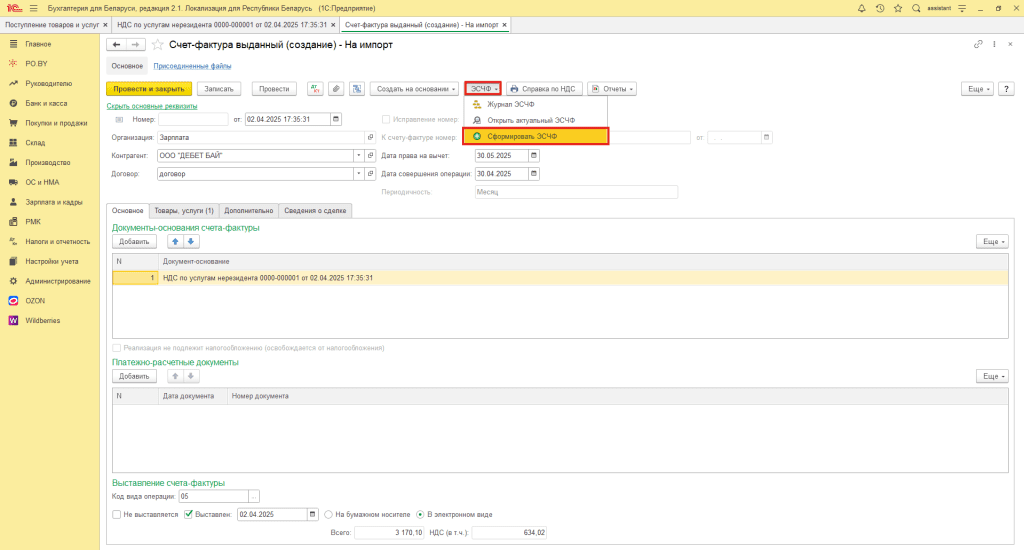Screen dimensions: 1024x550
Task: Switch to Товары, услуги (1) tab
Action: [184, 211]
